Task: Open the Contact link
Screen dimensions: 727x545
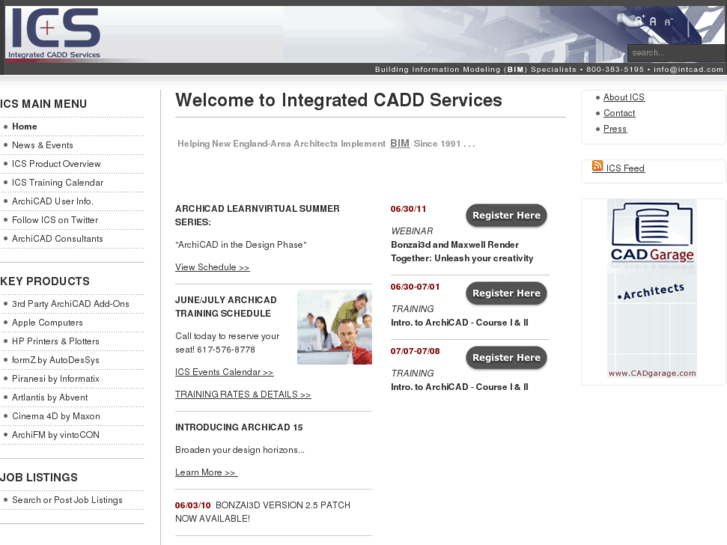Action: coord(619,113)
